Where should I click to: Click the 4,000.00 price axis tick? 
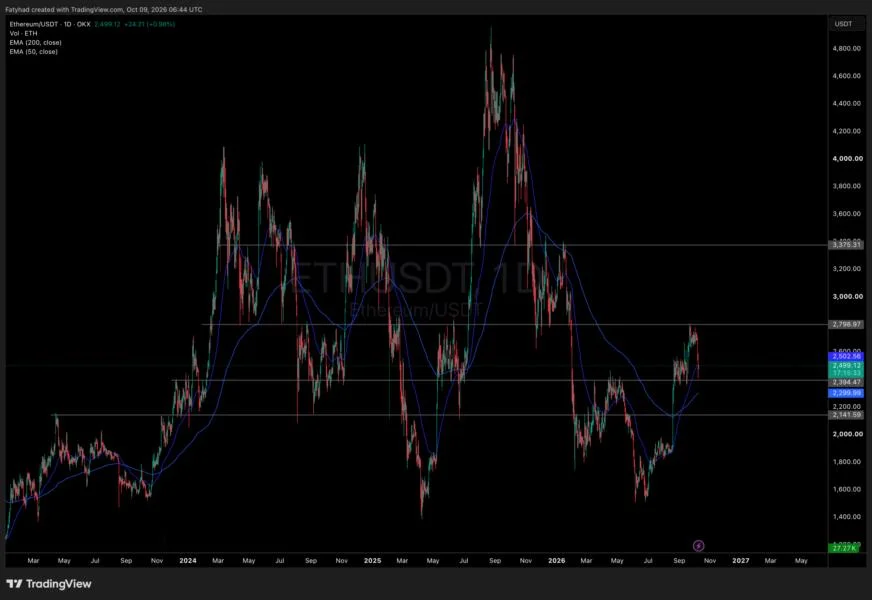tap(847, 158)
